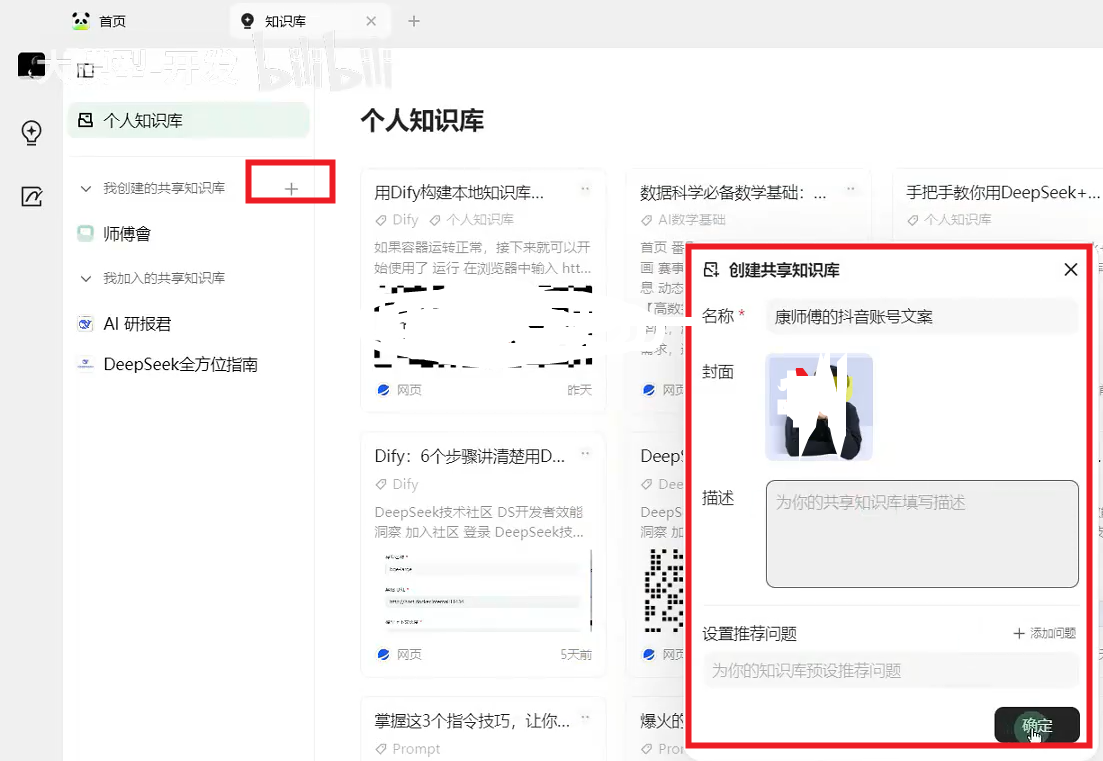Image resolution: width=1103 pixels, height=761 pixels.
Task: Click the 个人知识库 icon in sidebar
Action: point(85,120)
